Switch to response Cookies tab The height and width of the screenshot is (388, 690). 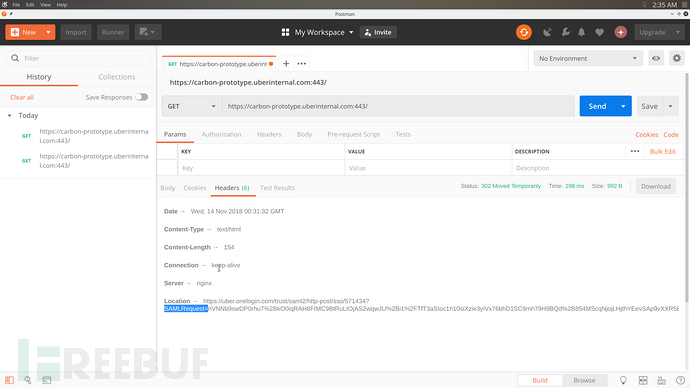click(x=195, y=188)
